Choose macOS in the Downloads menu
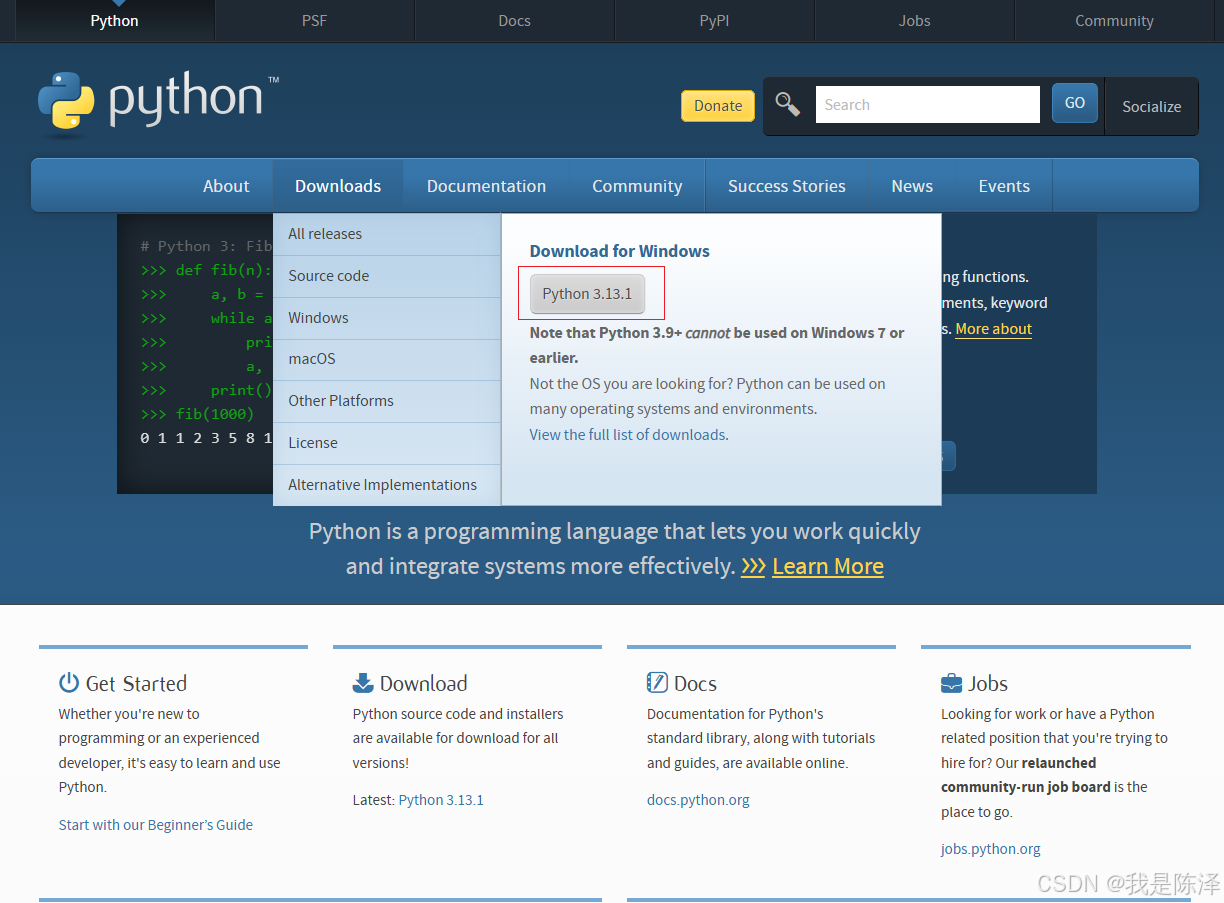 (387, 359)
